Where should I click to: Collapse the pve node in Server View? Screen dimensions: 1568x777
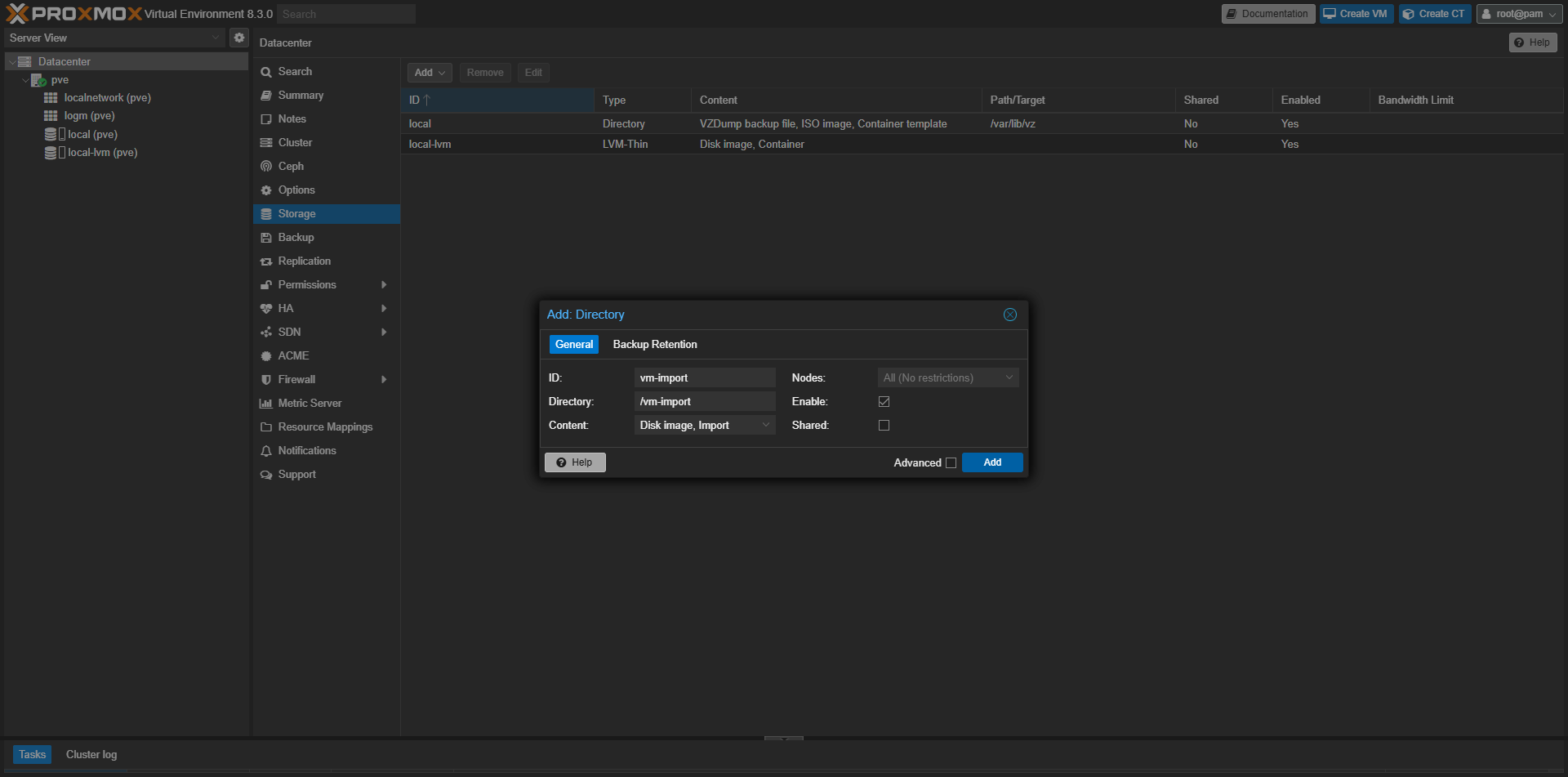tap(25, 79)
